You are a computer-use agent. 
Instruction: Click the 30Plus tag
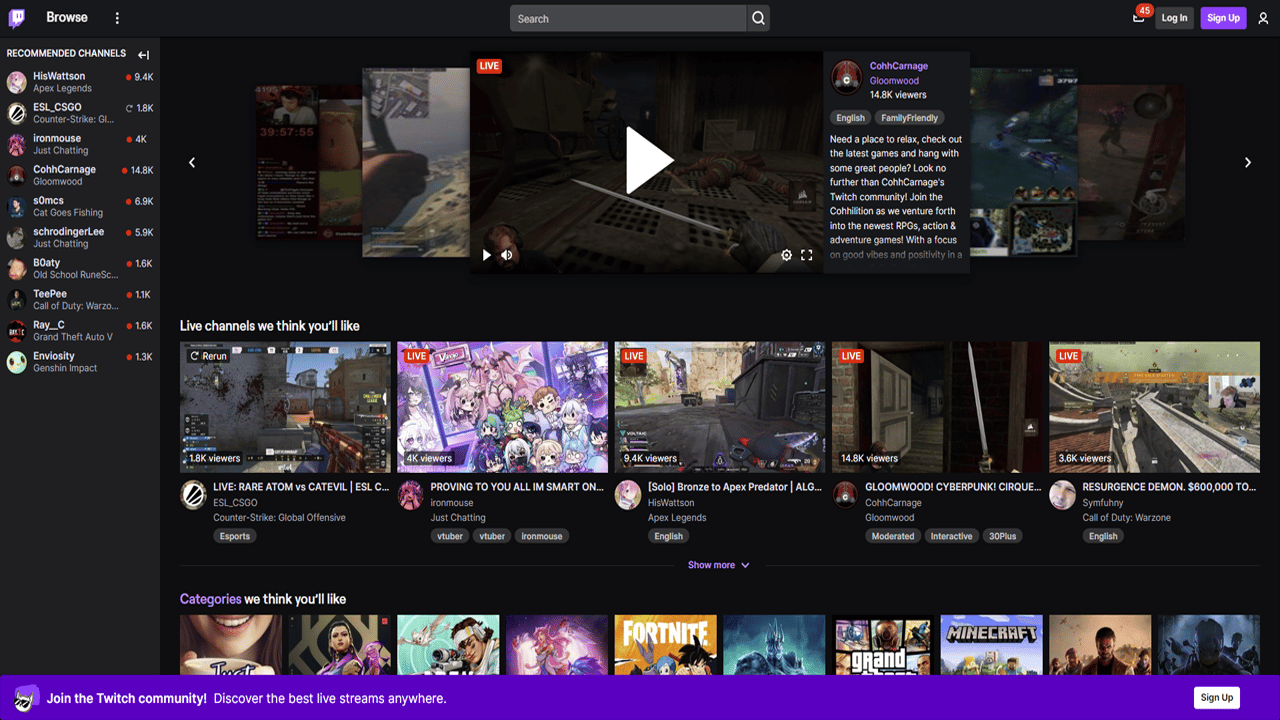pos(1003,536)
